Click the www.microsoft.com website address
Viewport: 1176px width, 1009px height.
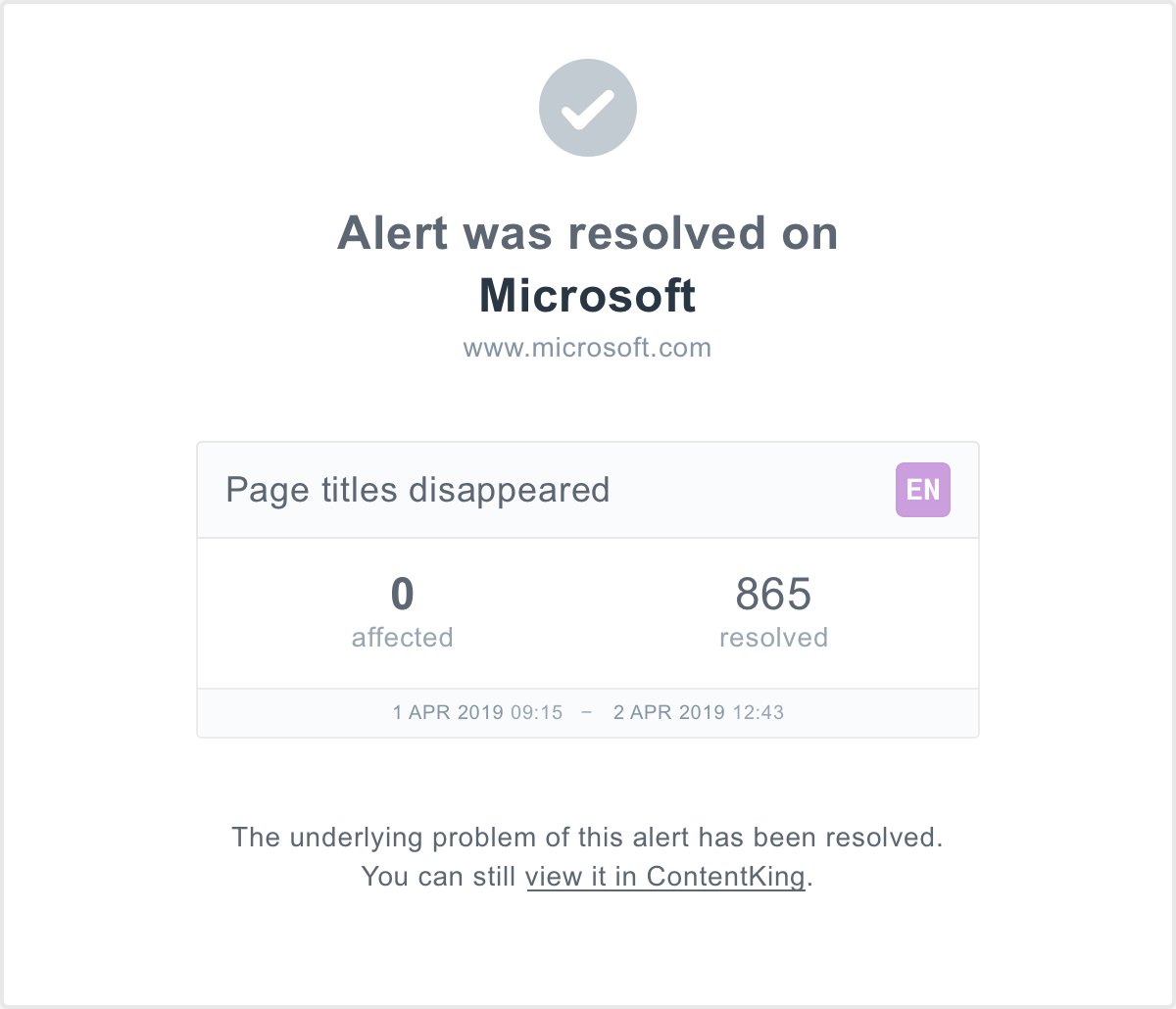tap(587, 348)
